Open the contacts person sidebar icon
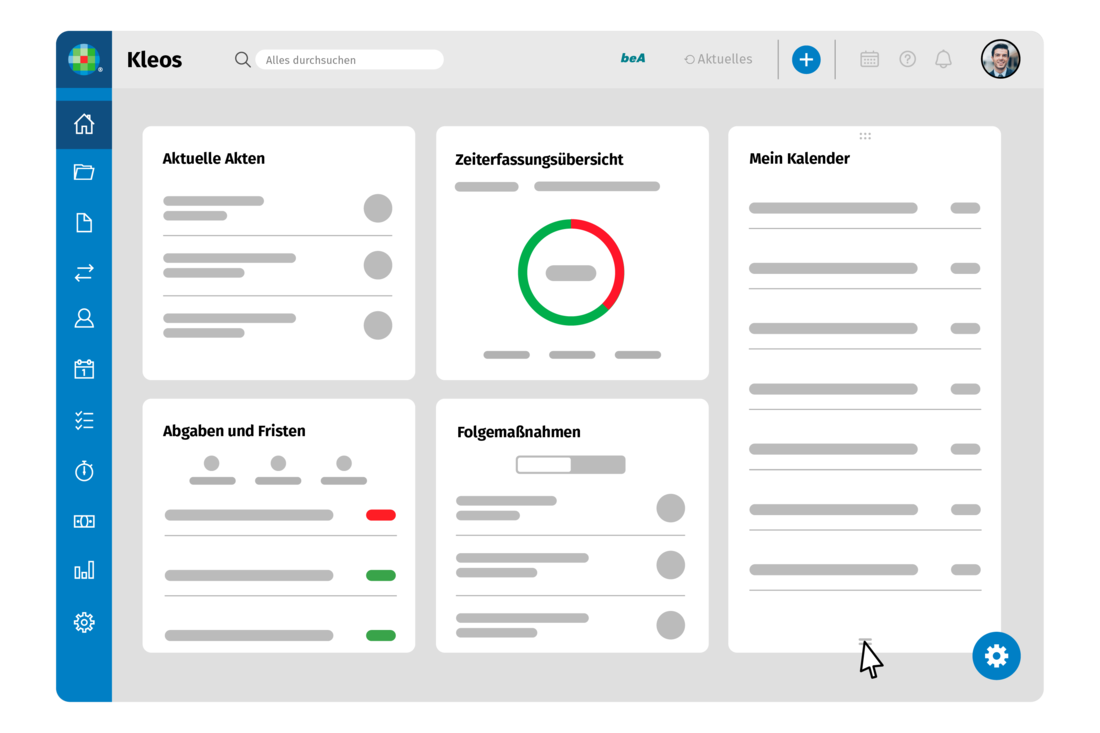 84,319
